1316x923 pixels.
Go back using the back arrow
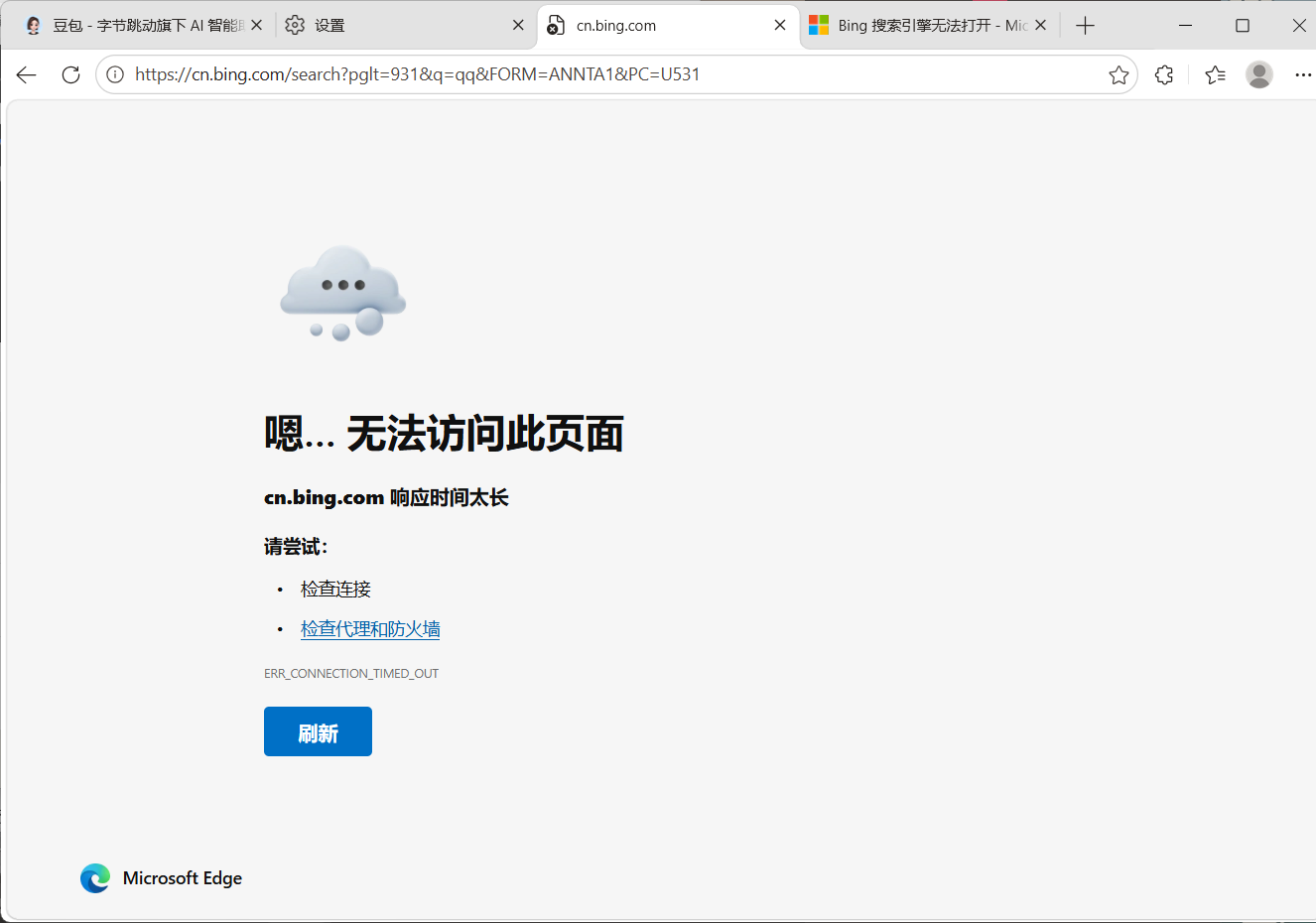click(27, 74)
